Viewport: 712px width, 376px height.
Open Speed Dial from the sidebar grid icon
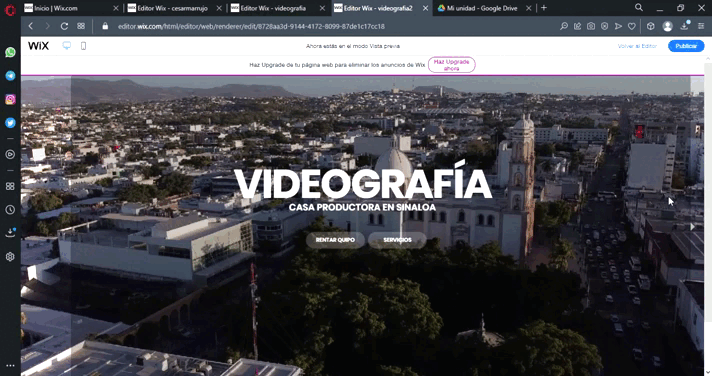[10, 186]
